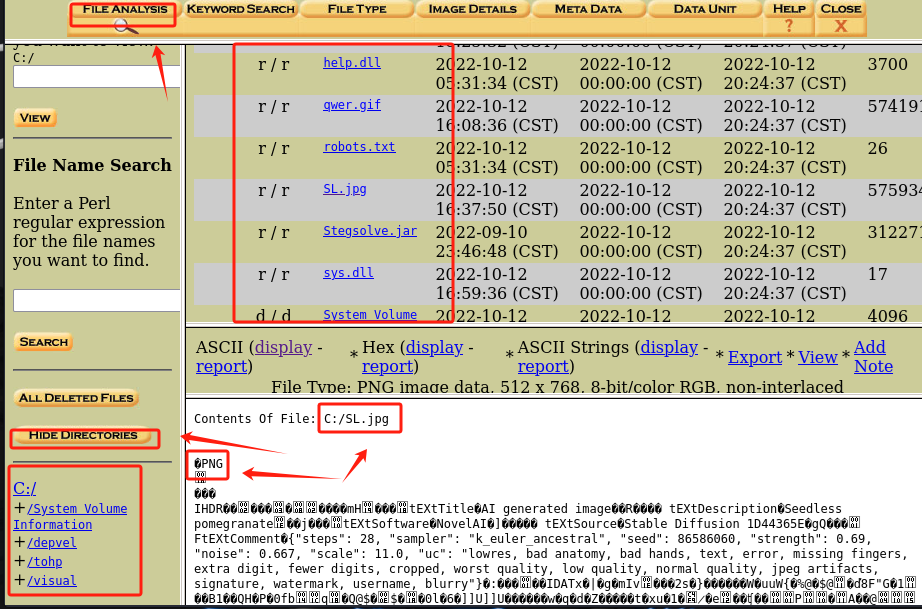Click the ASCII report link

point(222,366)
